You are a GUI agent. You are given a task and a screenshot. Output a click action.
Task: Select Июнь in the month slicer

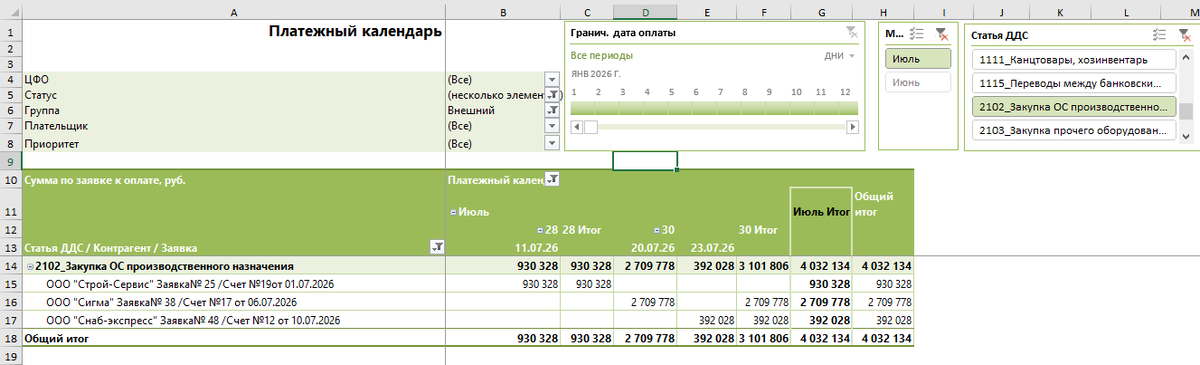point(918,83)
